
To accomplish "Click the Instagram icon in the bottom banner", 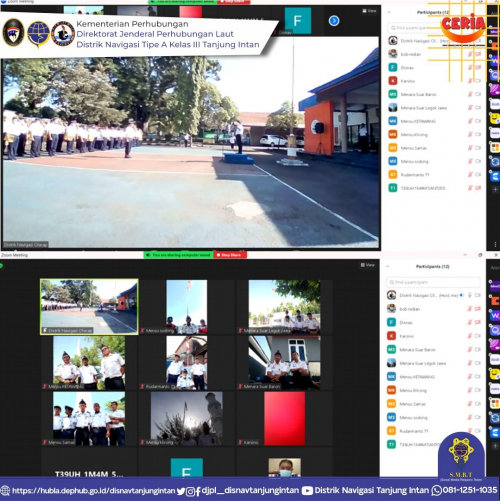I will [x=190, y=491].
